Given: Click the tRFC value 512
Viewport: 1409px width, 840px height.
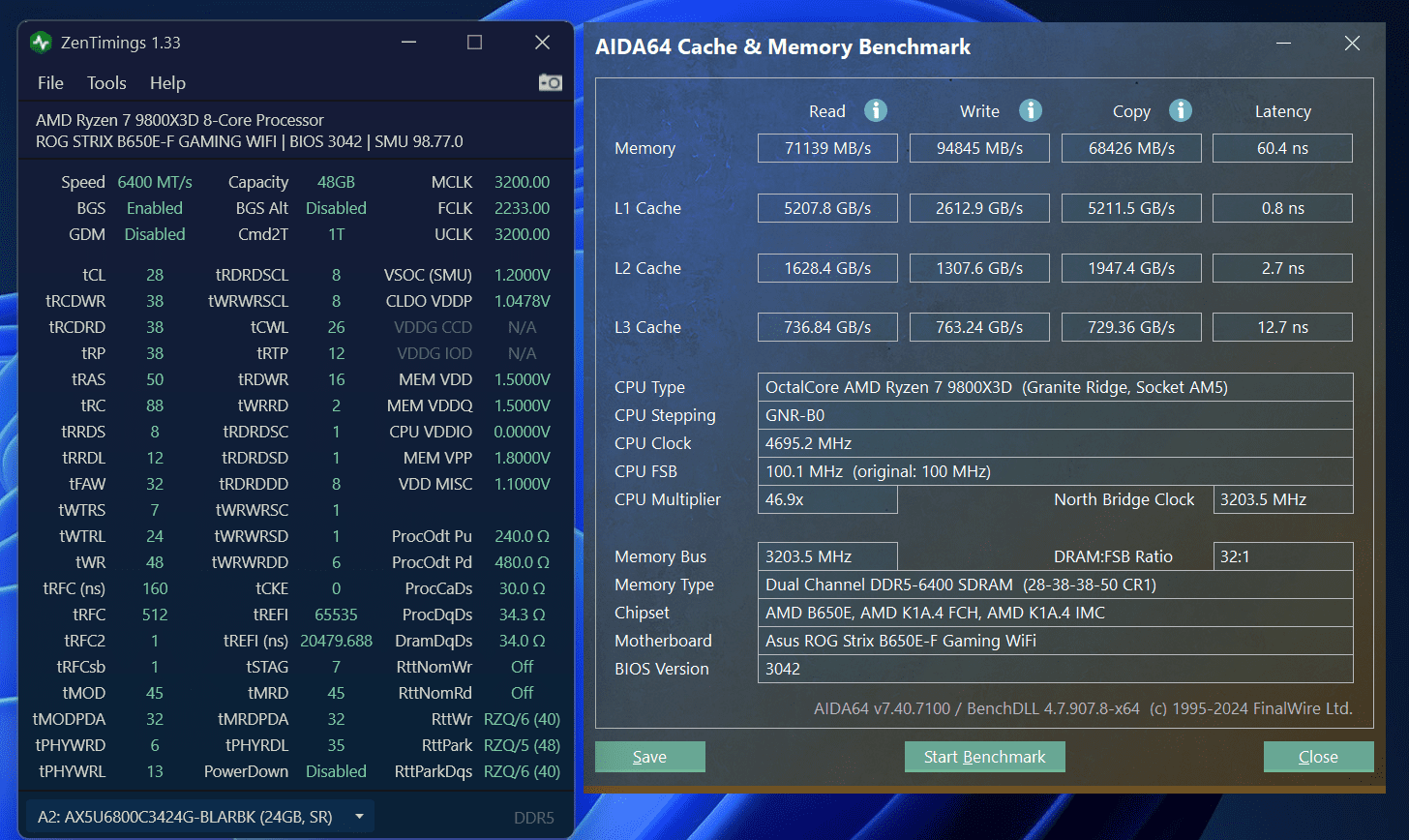Looking at the screenshot, I should click(x=155, y=615).
